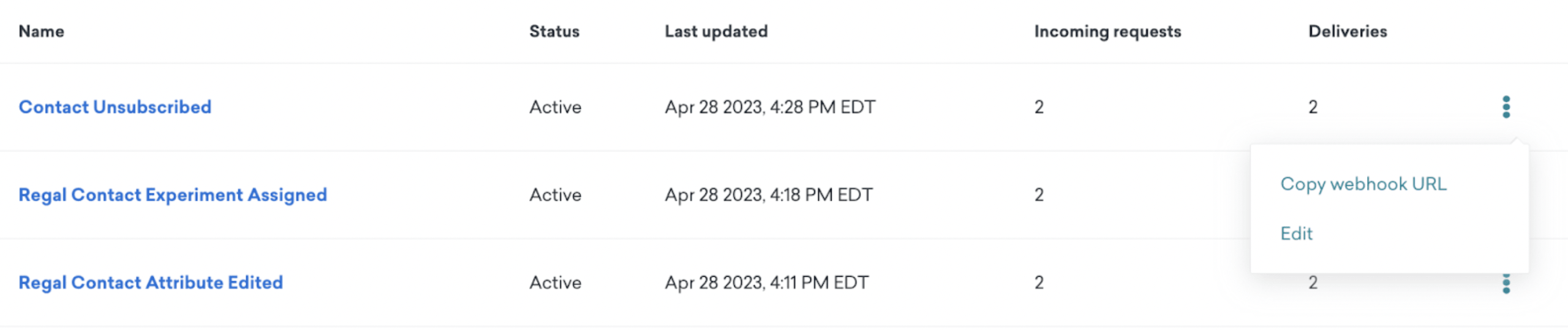The width and height of the screenshot is (1568, 330).
Task: Select the Apr 28 2023, 4:18 PM date
Action: tap(768, 194)
